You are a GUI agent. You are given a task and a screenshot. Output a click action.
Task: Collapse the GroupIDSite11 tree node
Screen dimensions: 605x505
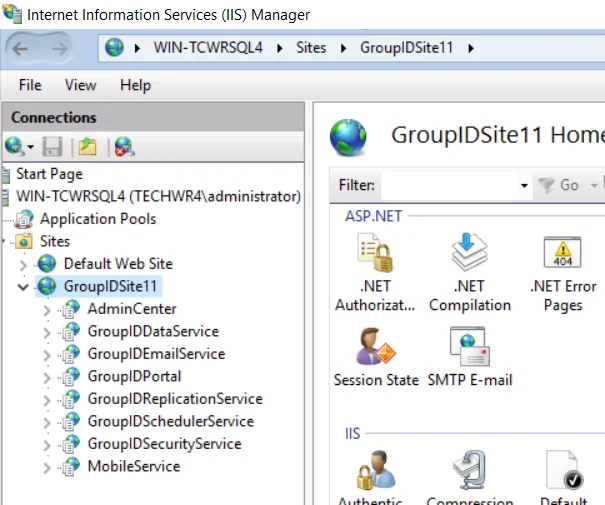(23, 287)
